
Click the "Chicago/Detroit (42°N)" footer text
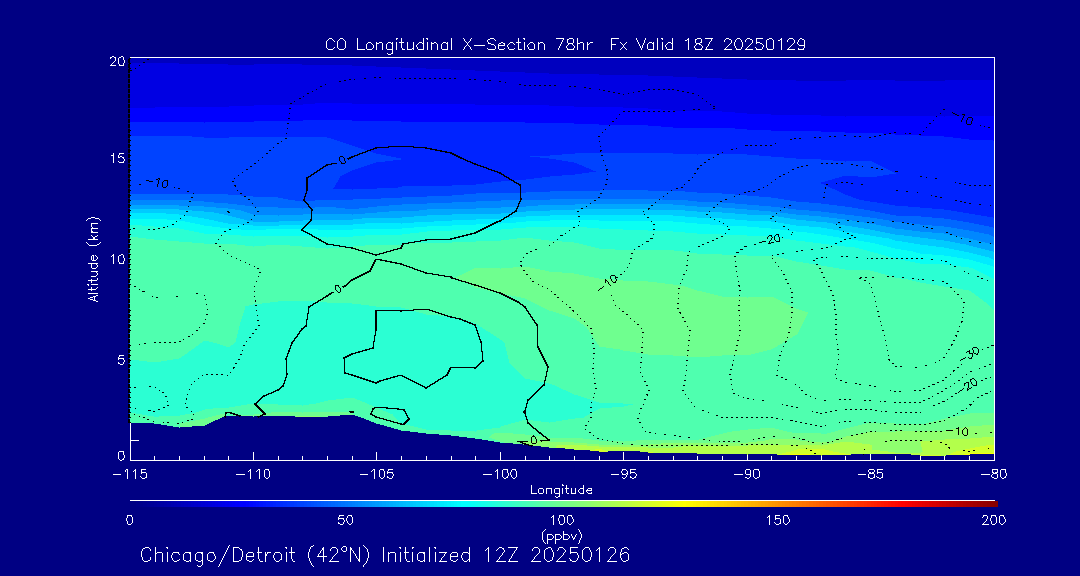tap(257, 555)
